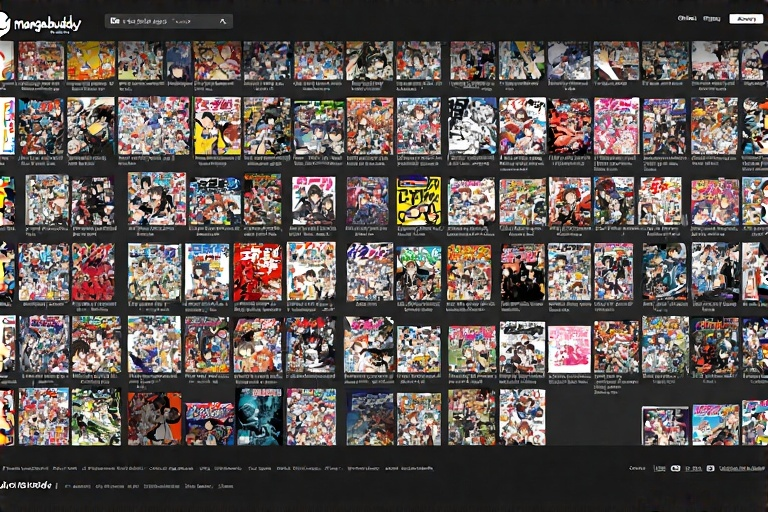This screenshot has height=512, width=768.
Task: Click the mangabuddy logo in the header
Action: tap(42, 21)
